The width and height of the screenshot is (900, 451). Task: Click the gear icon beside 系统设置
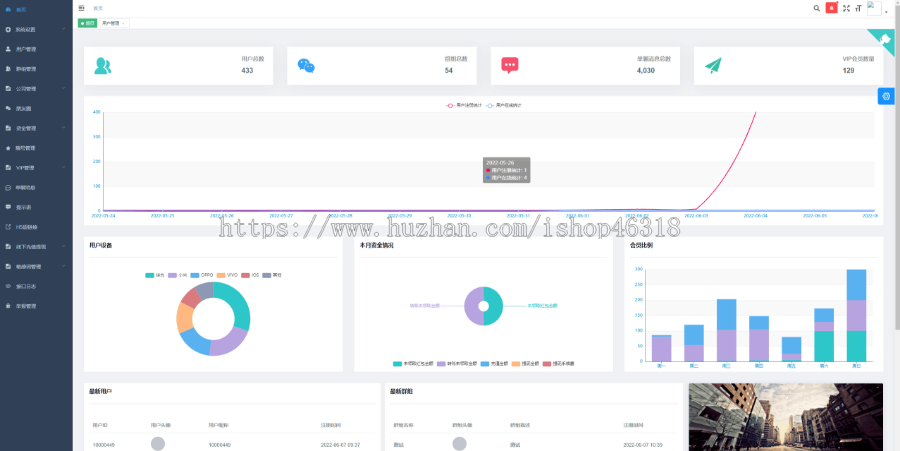tap(8, 29)
